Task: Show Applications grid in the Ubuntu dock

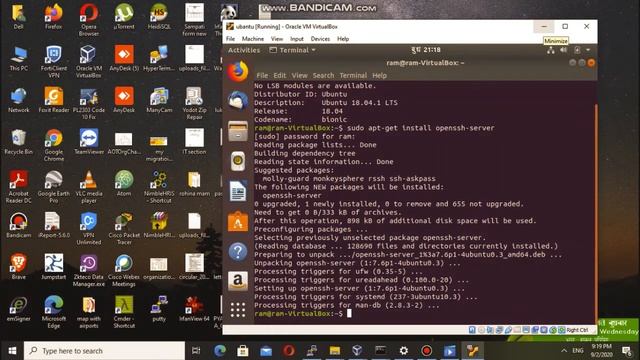Action: tap(238, 310)
